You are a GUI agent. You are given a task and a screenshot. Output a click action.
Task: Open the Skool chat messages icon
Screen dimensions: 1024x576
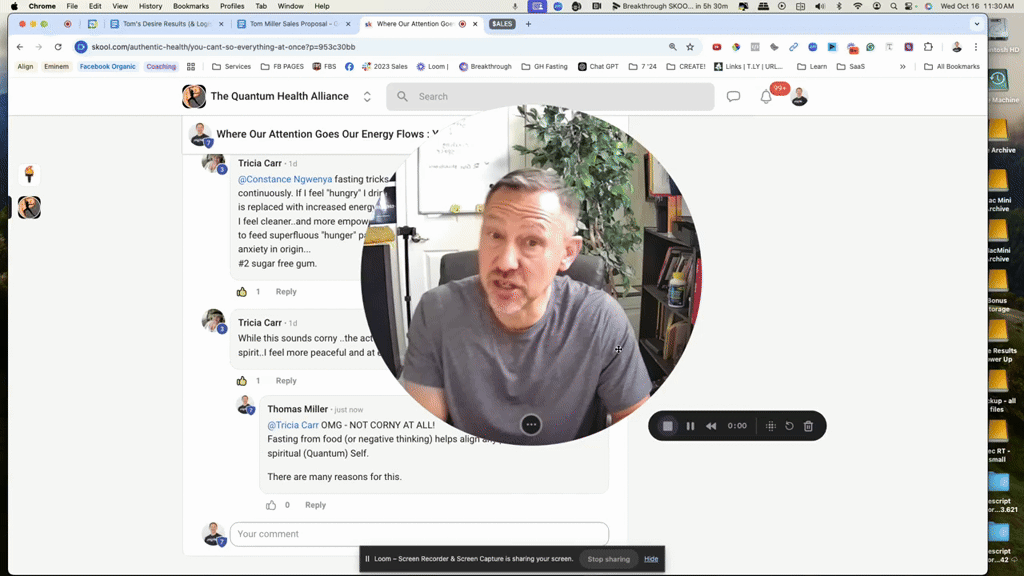coord(733,97)
